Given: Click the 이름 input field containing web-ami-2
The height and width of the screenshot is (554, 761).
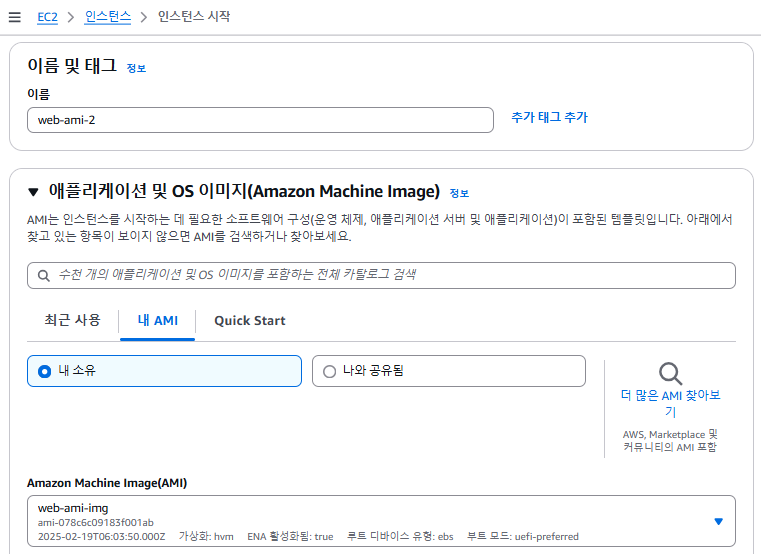Looking at the screenshot, I should tap(260, 120).
